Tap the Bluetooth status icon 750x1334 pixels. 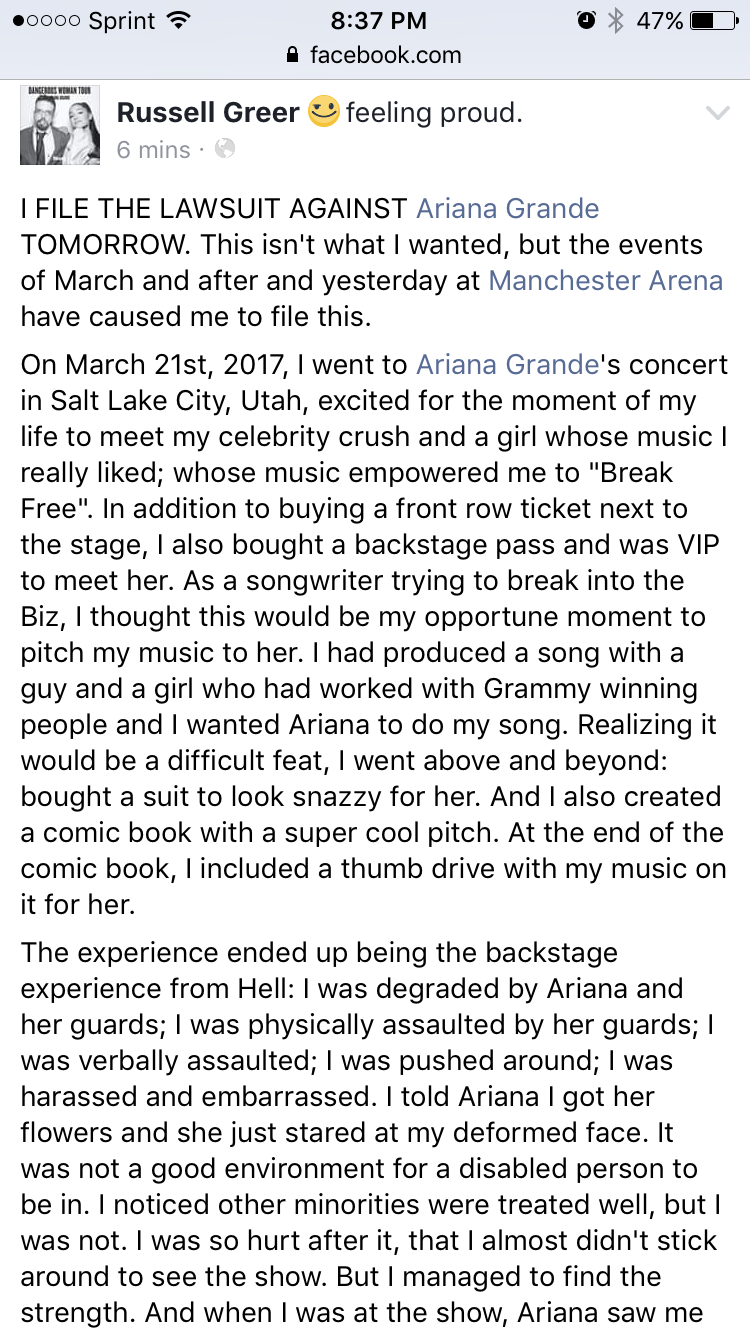pos(617,20)
